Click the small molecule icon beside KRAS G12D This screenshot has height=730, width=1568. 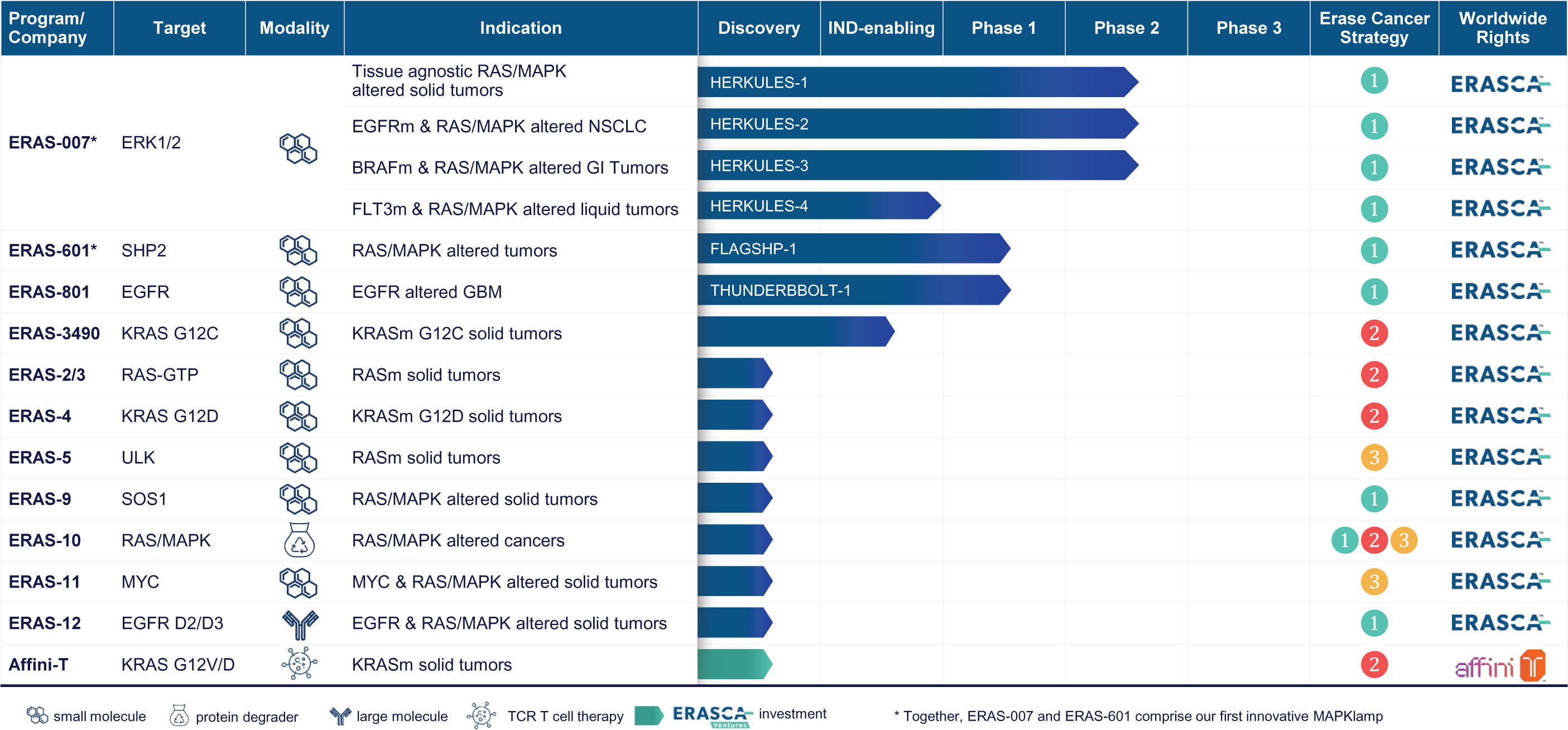tap(299, 416)
